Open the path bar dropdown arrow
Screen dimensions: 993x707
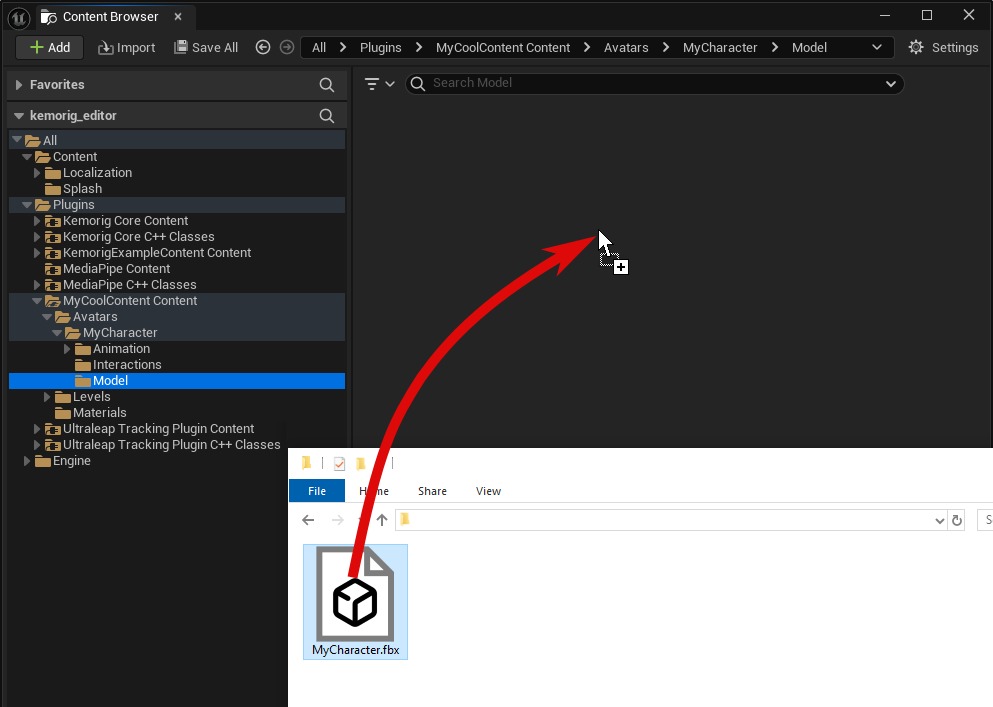click(877, 47)
